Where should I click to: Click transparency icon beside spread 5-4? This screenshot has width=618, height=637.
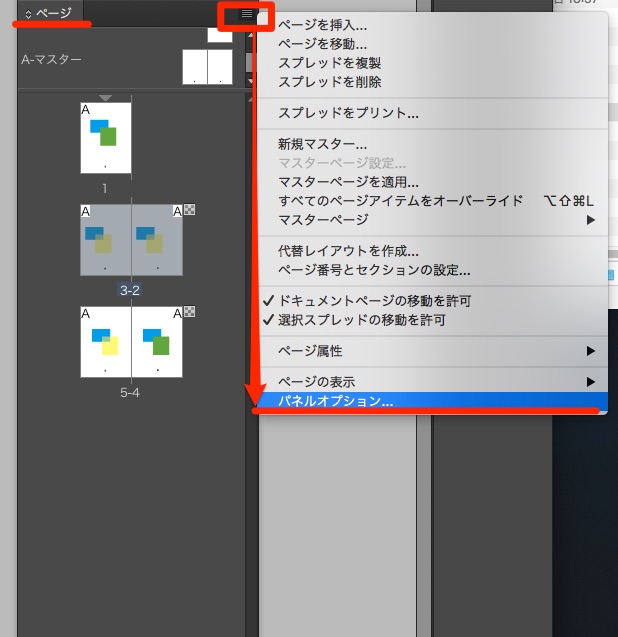189,312
